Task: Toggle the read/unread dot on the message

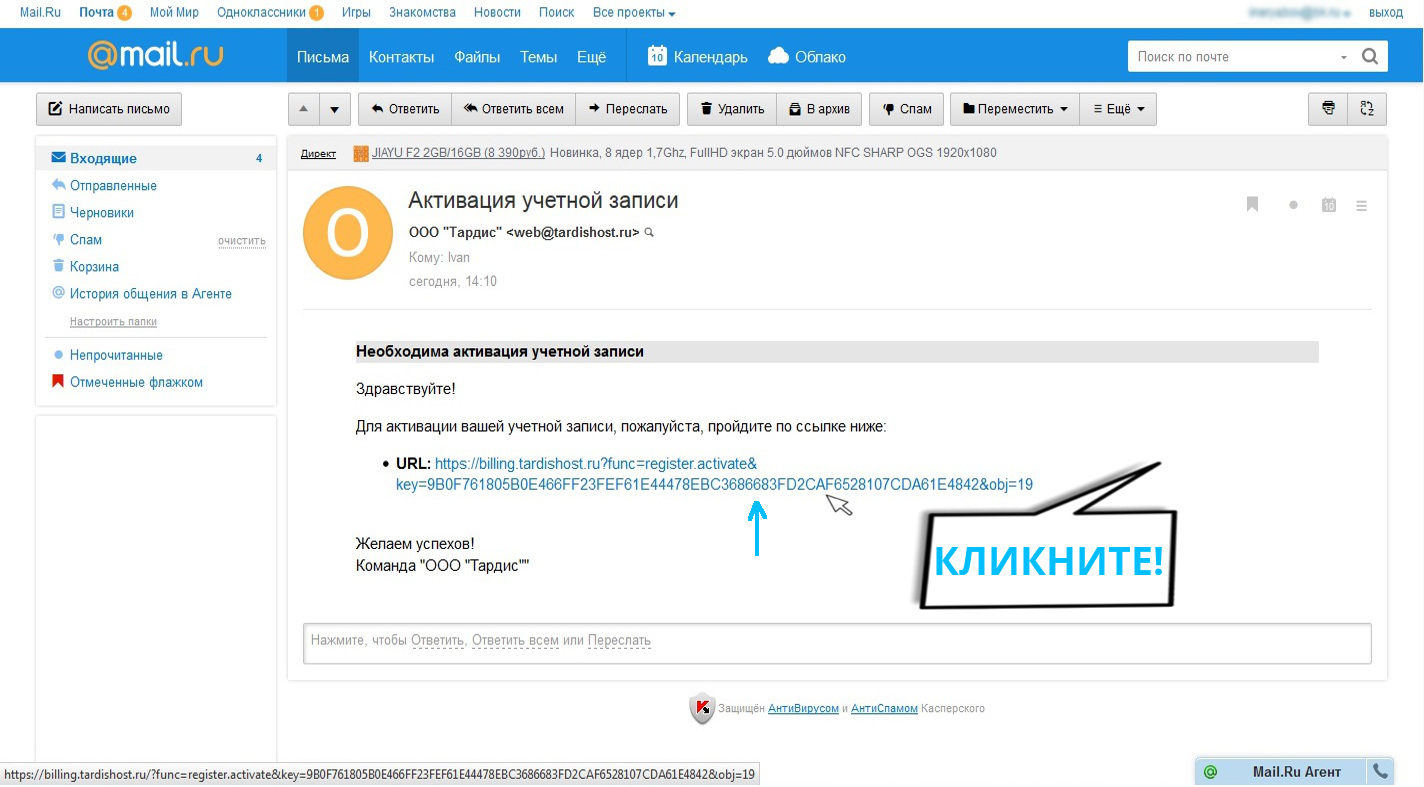Action: tap(1293, 205)
